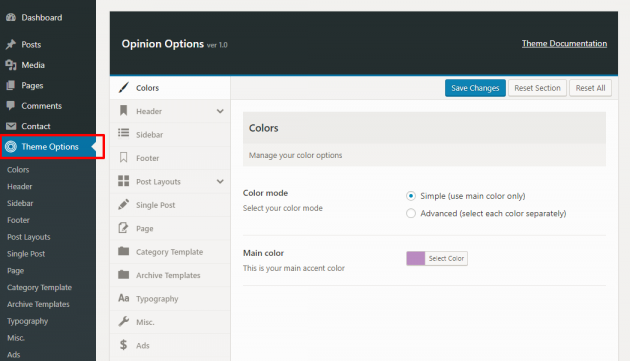Viewport: 630px width, 361px height.
Task: Go to Typography submenu in admin sidebar
Action: (27, 321)
